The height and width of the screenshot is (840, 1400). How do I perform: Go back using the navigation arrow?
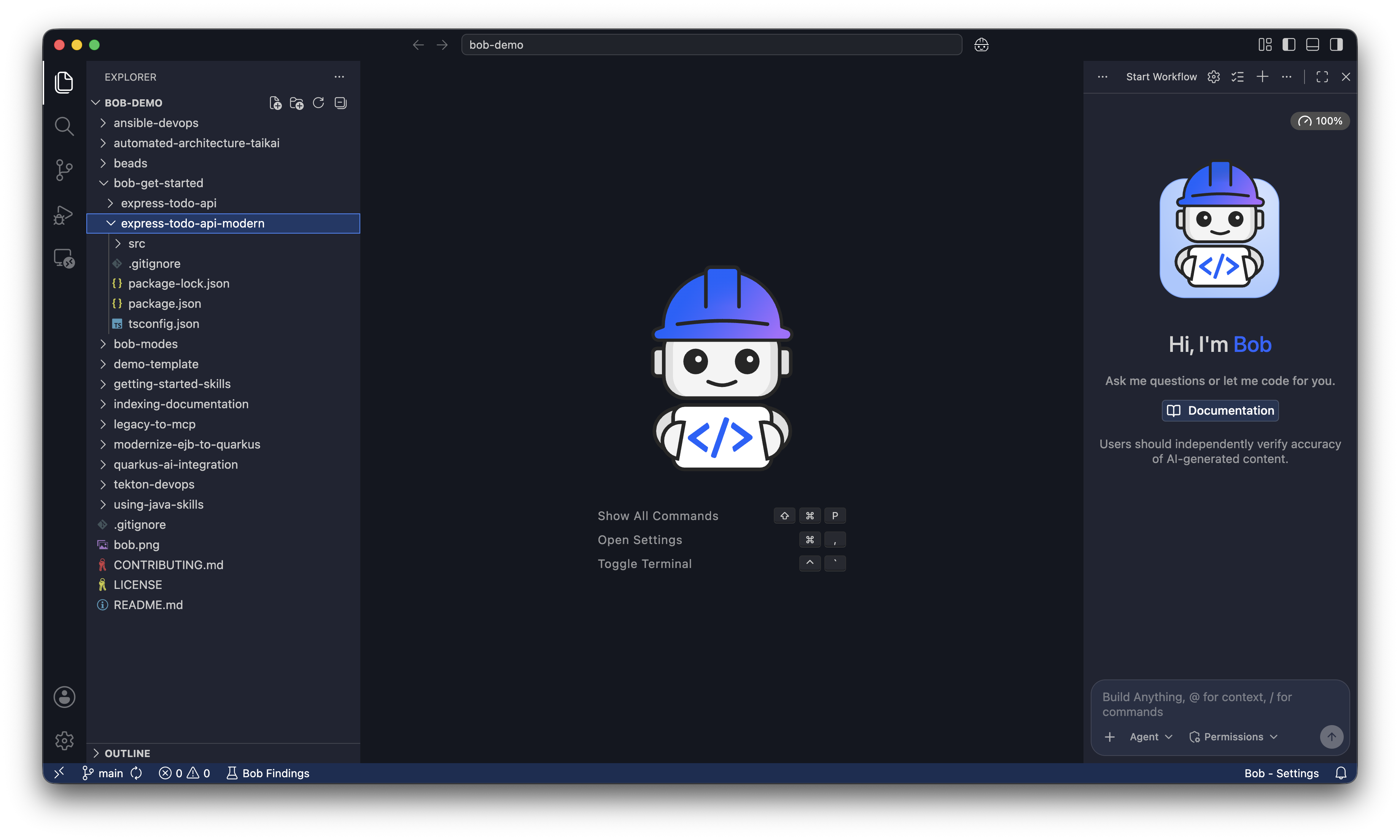[x=418, y=45]
